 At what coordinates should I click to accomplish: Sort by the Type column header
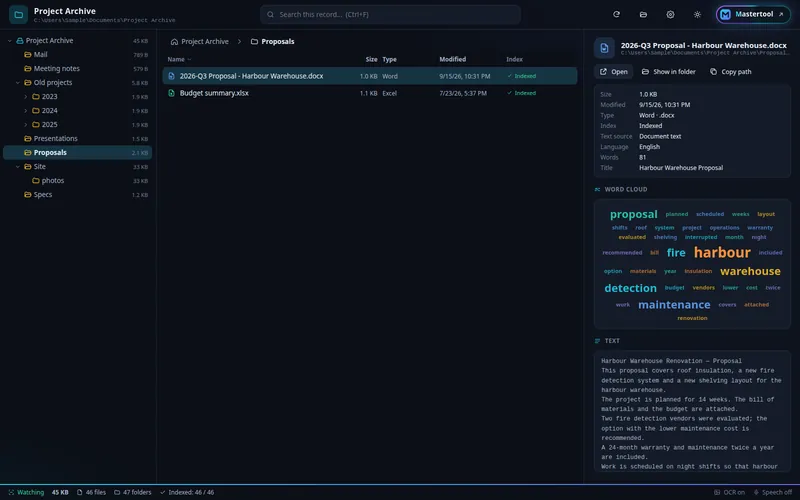point(389,59)
